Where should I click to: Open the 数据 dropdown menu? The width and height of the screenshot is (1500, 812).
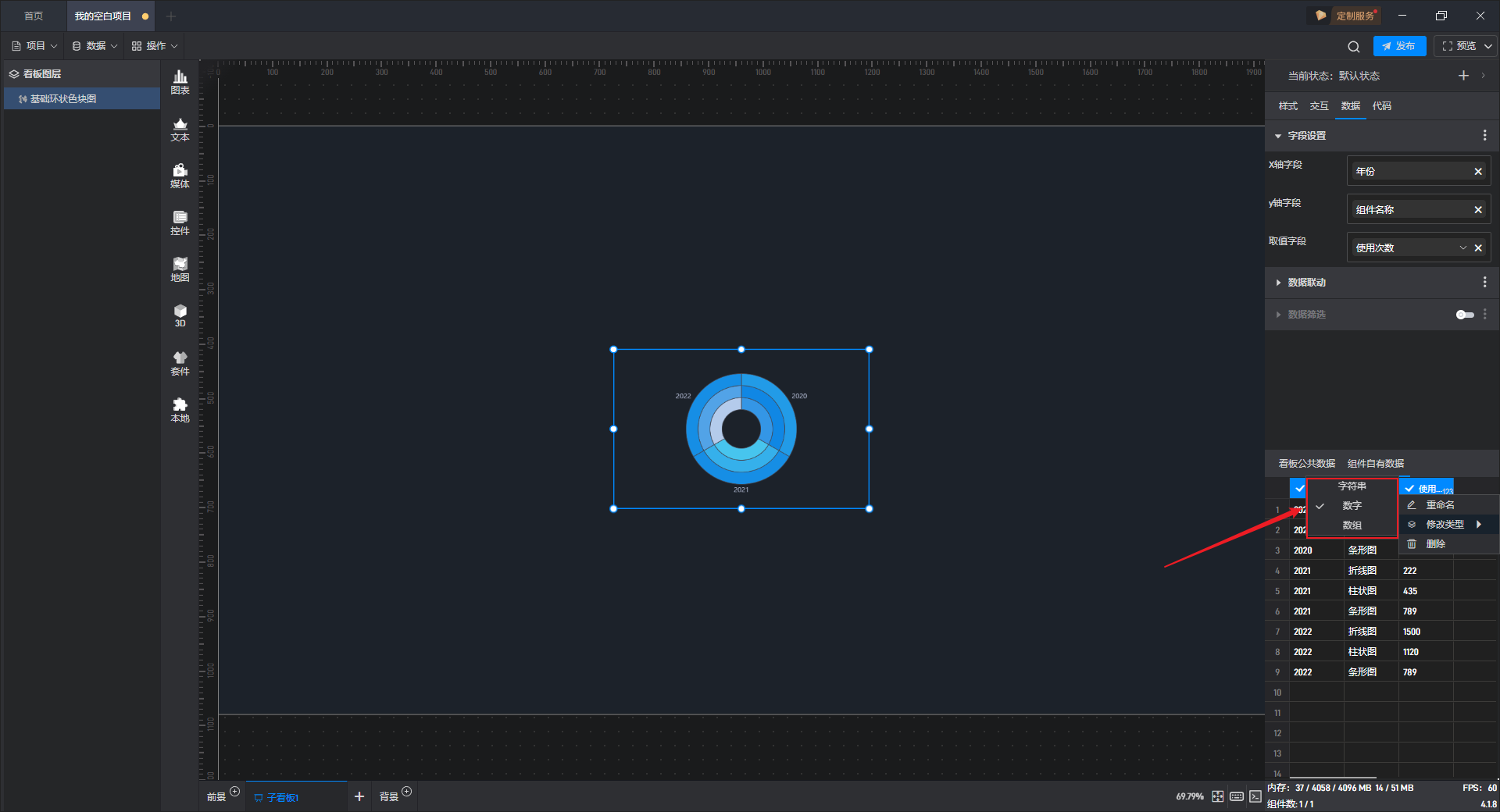(x=95, y=46)
